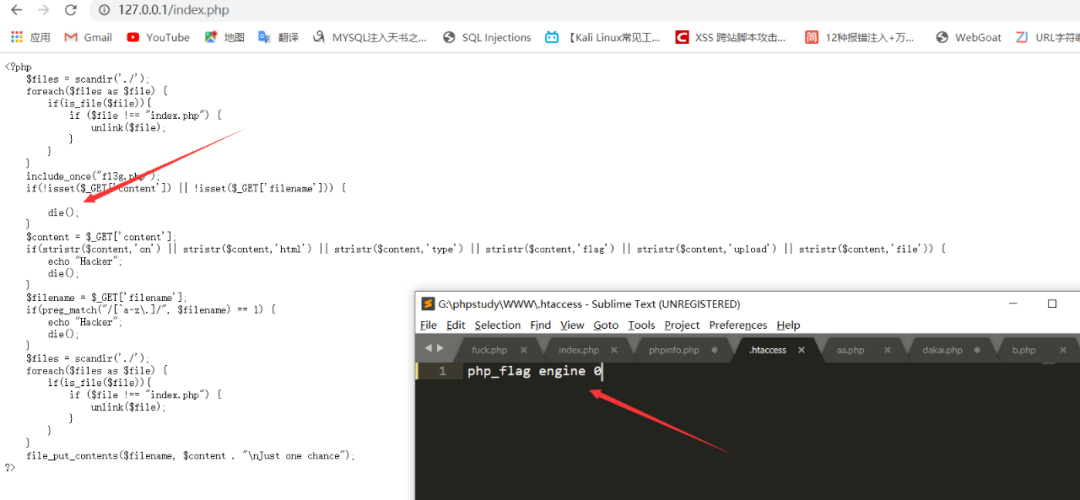
Task: Open the Preferences menu in Sublime Text
Action: tap(738, 325)
